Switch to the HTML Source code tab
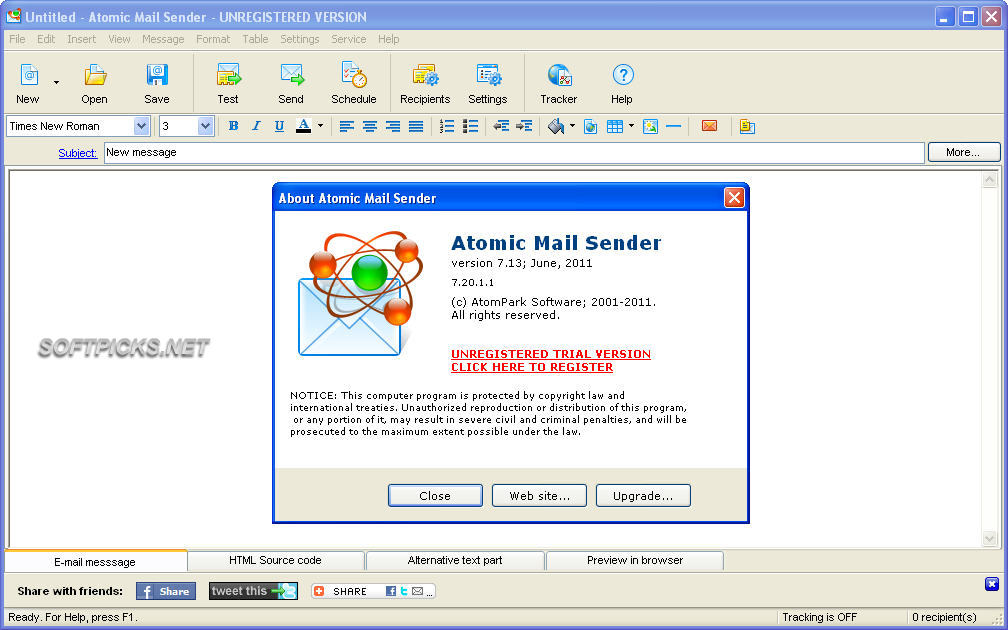This screenshot has height=630, width=1008. tap(275, 561)
